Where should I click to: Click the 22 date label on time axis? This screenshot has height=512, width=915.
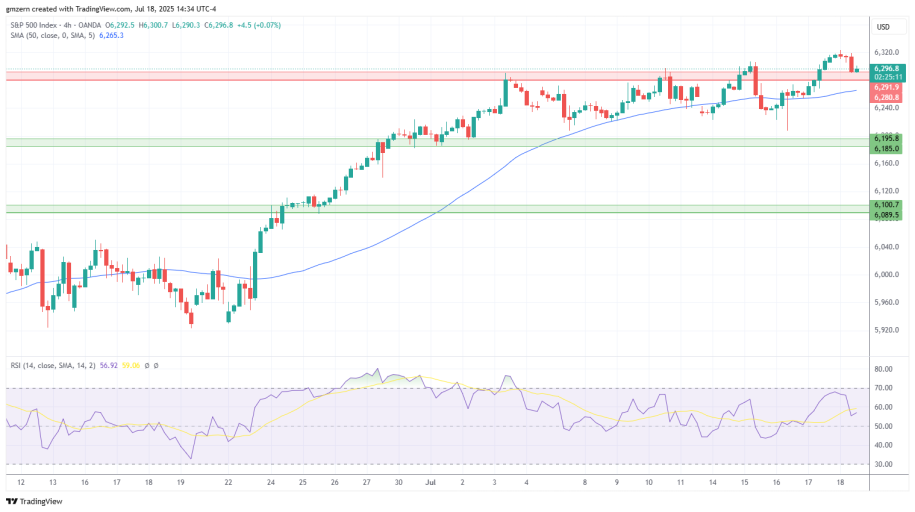(228, 482)
